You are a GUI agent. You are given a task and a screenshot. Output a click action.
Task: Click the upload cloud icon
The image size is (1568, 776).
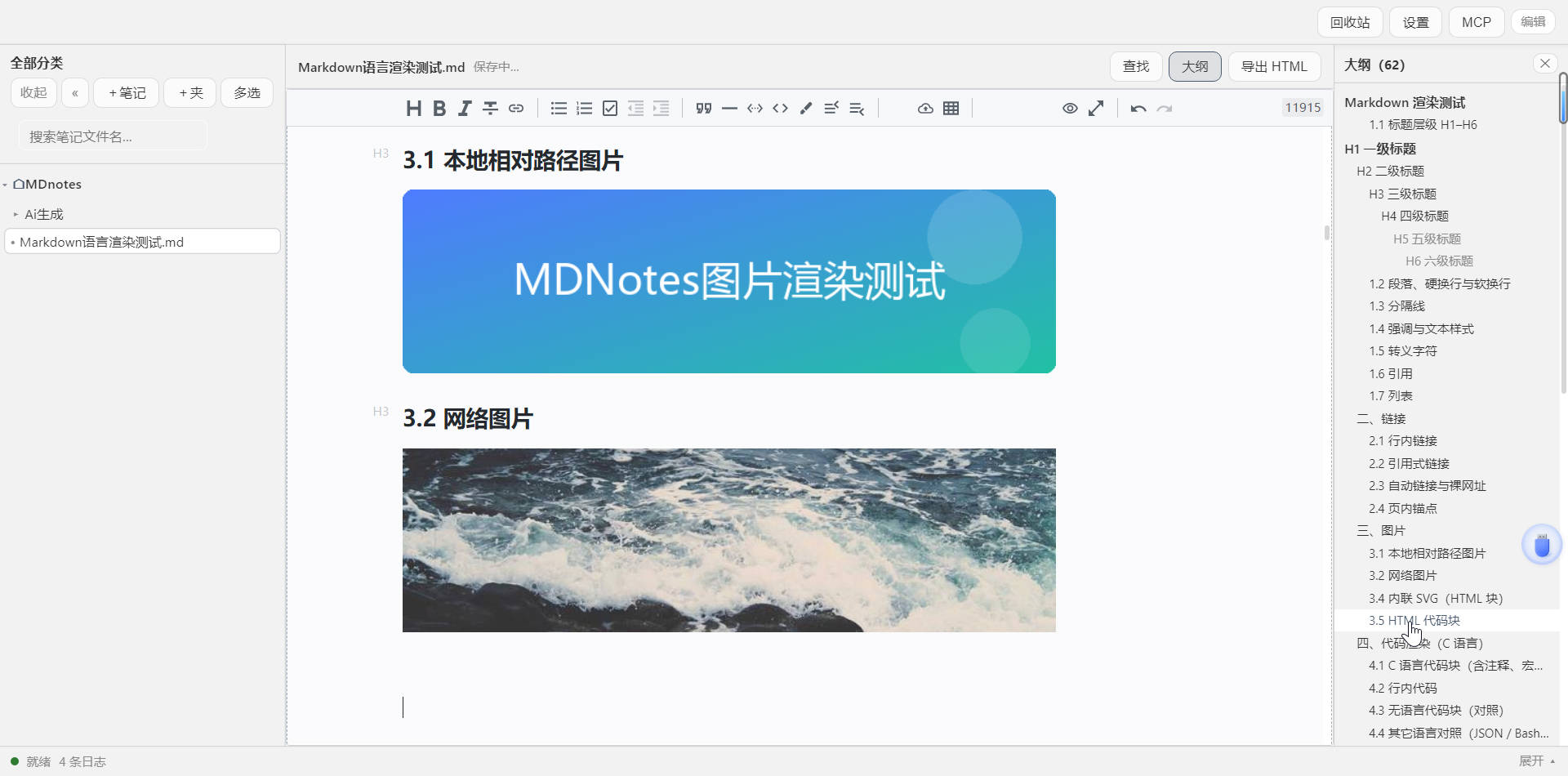[925, 108]
